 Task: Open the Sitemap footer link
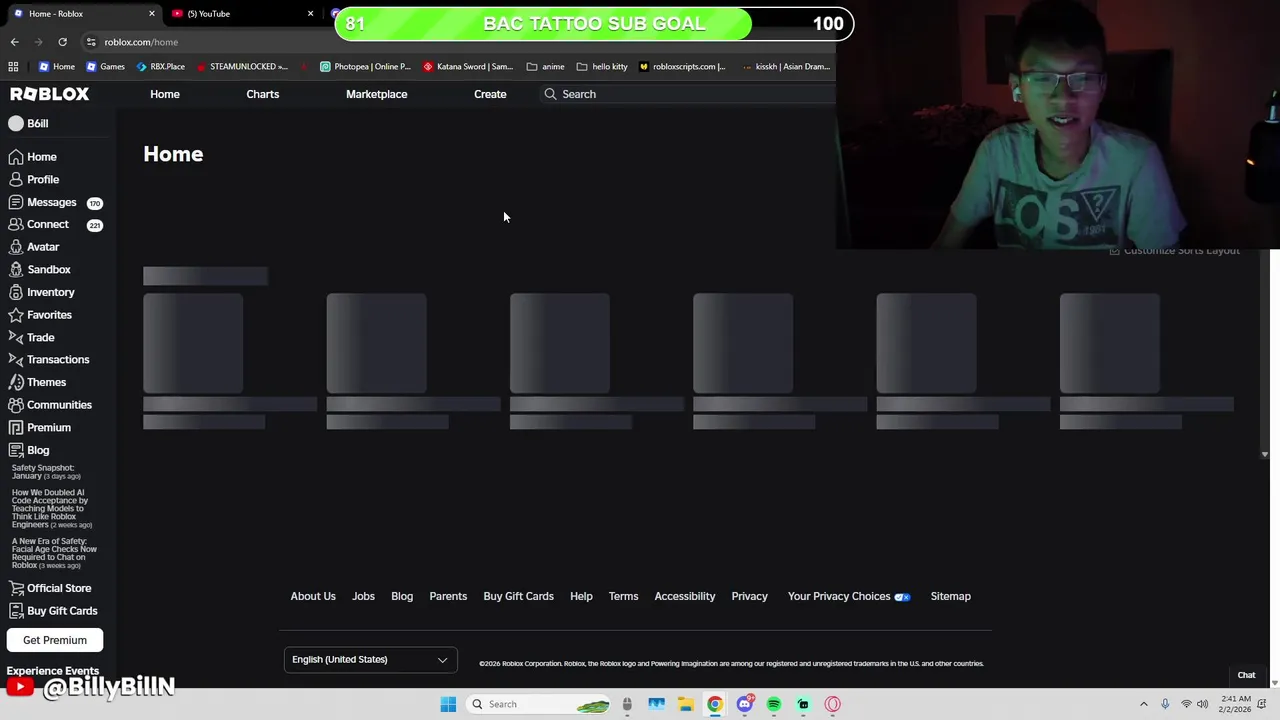tap(951, 596)
